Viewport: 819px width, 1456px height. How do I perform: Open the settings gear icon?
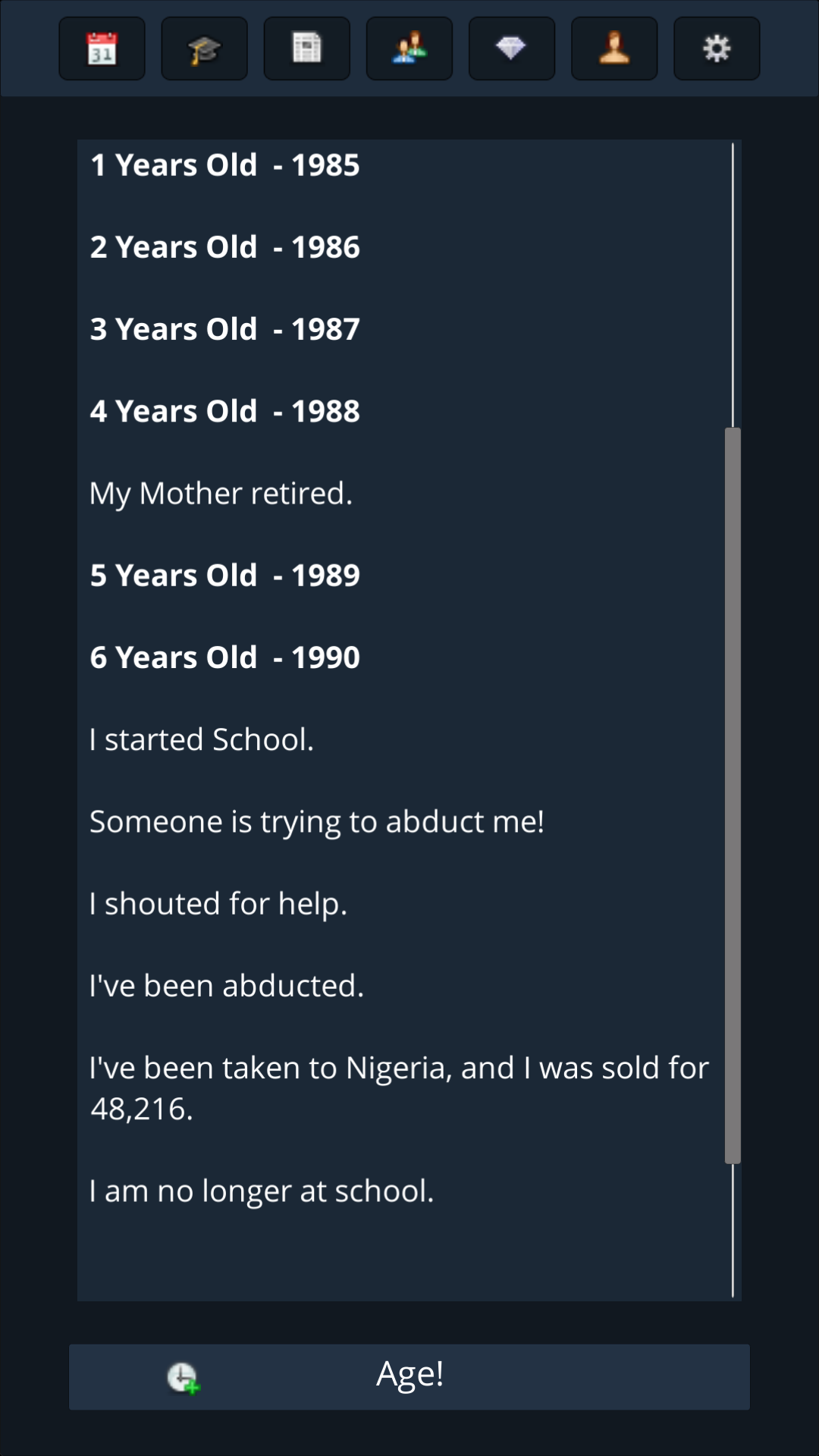point(717,49)
